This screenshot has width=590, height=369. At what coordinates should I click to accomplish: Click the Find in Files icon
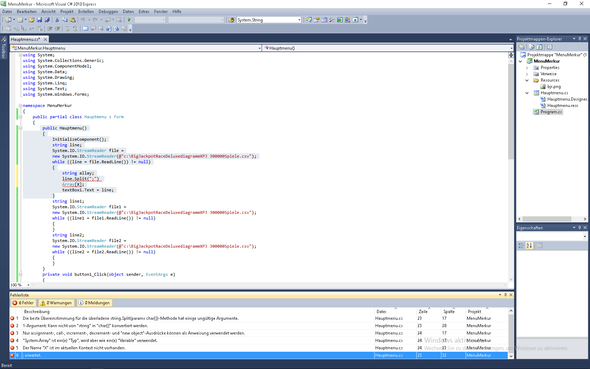(x=231, y=20)
